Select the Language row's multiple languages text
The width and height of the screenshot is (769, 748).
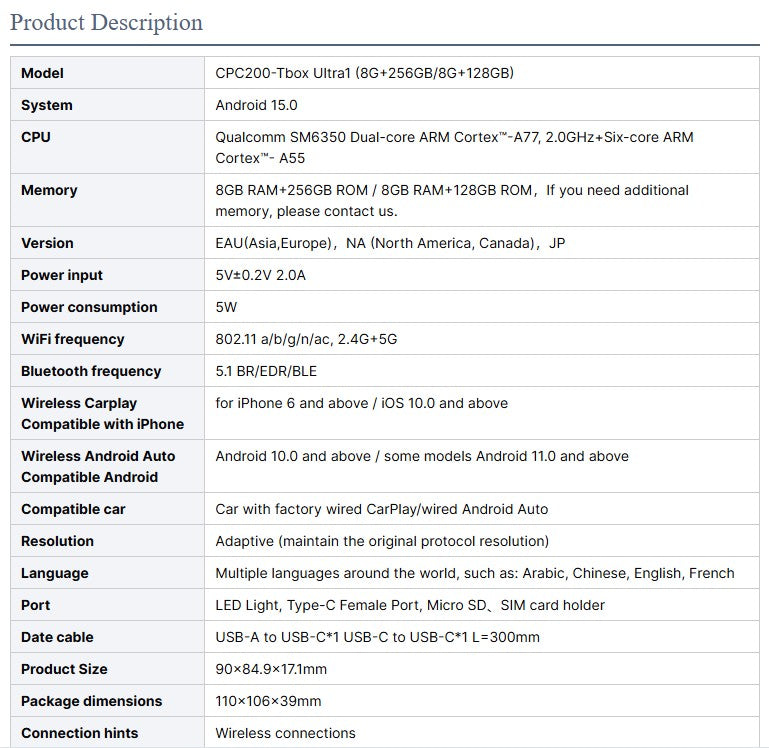click(x=474, y=573)
